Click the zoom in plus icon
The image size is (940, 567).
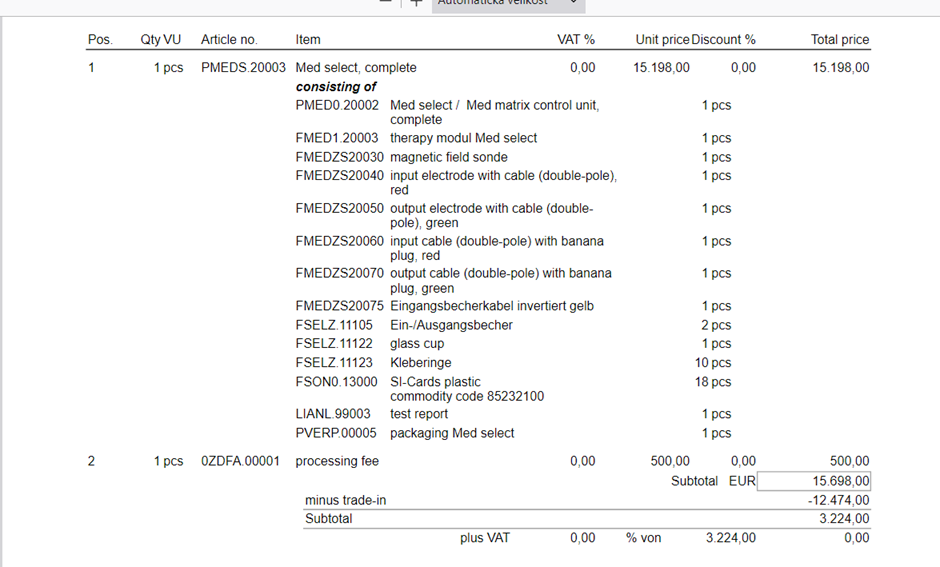(417, 3)
